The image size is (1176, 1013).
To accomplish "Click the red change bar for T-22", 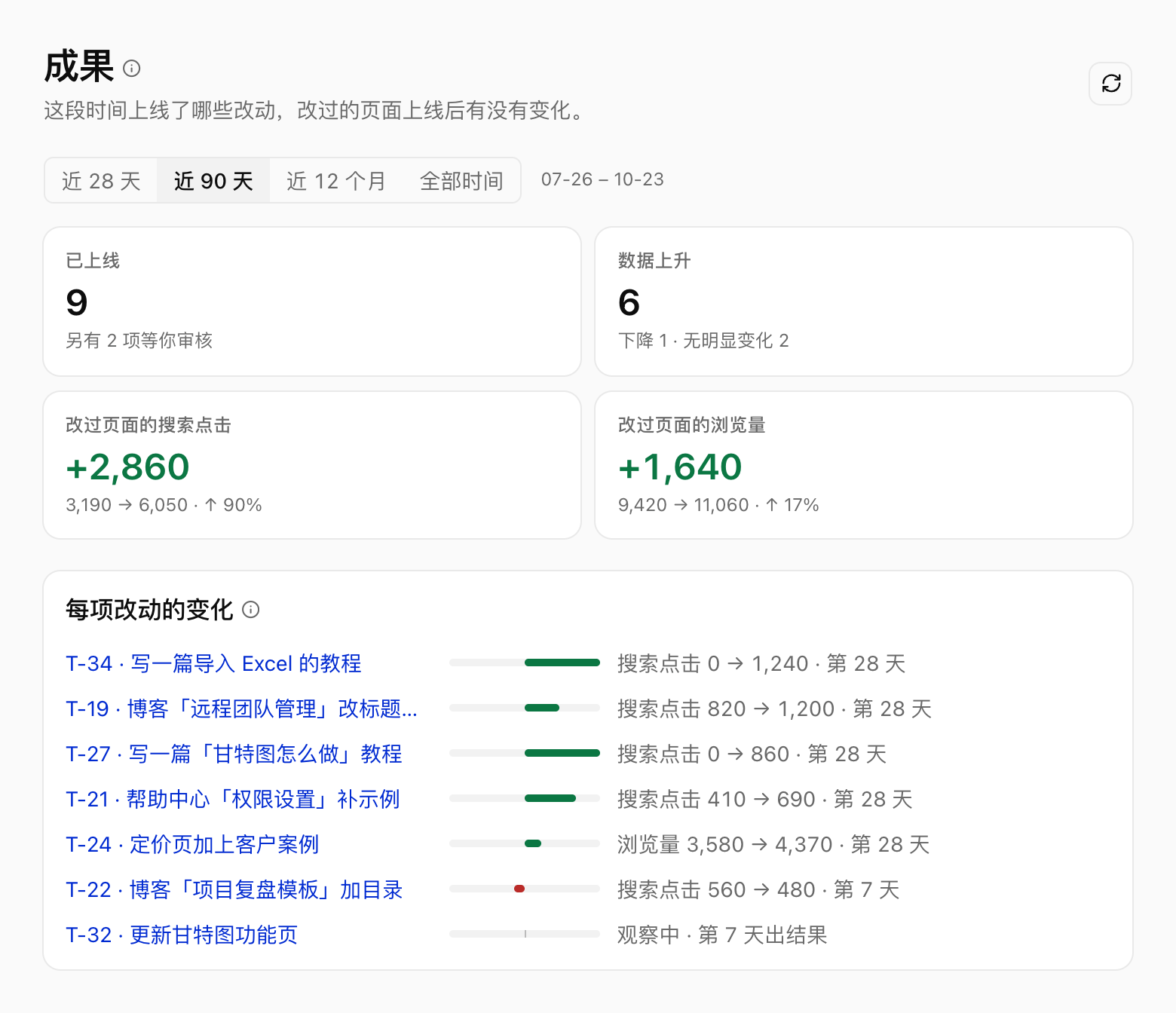I will [519, 889].
